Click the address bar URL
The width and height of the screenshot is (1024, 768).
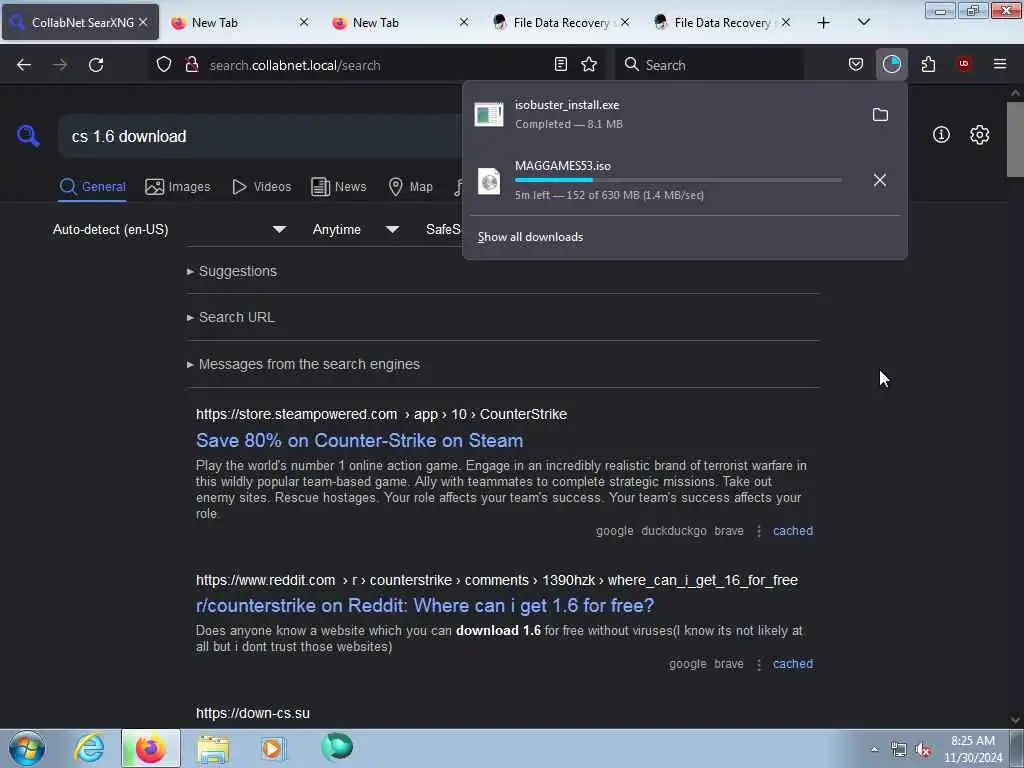click(295, 65)
